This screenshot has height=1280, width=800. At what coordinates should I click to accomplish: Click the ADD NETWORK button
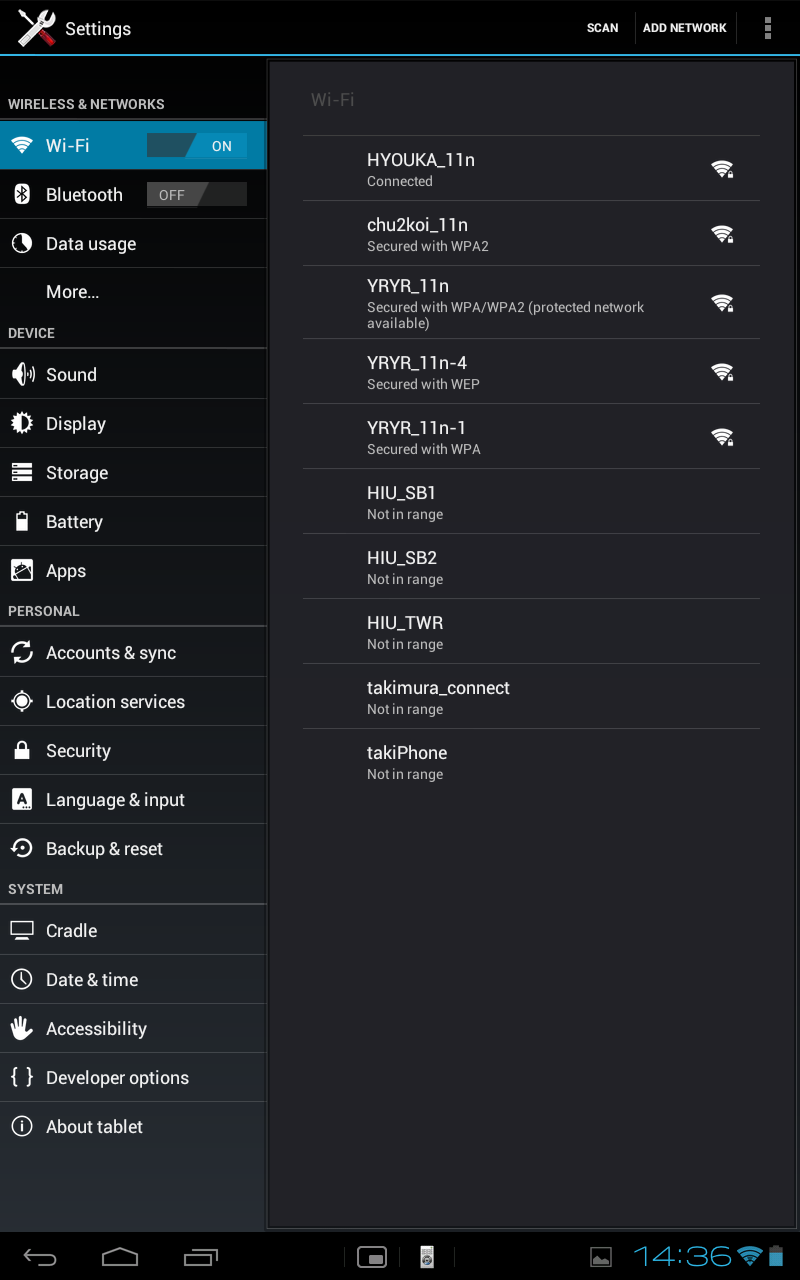(x=685, y=28)
